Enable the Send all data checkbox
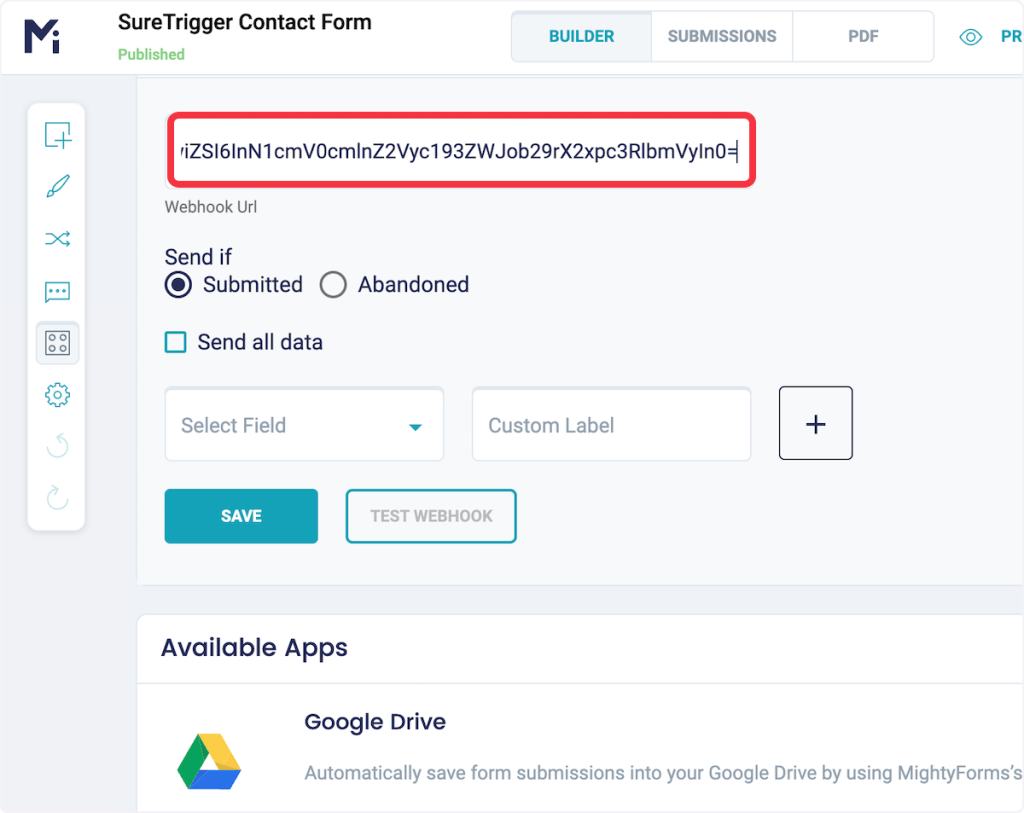 point(176,343)
